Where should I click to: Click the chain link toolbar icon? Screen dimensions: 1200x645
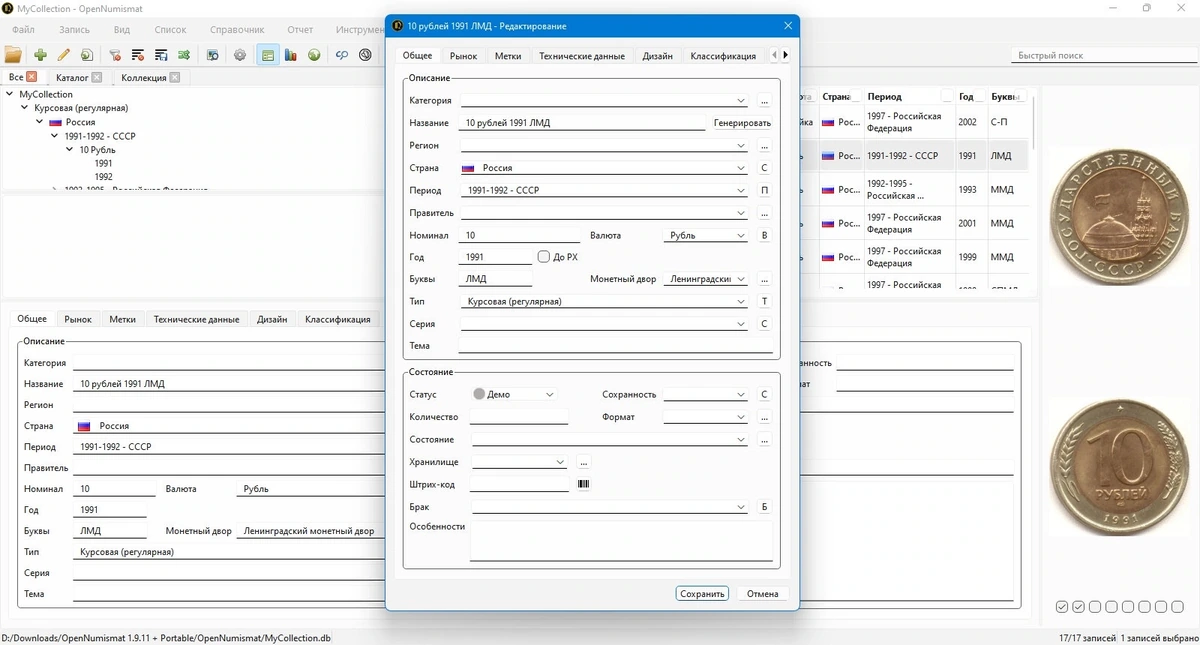341,55
